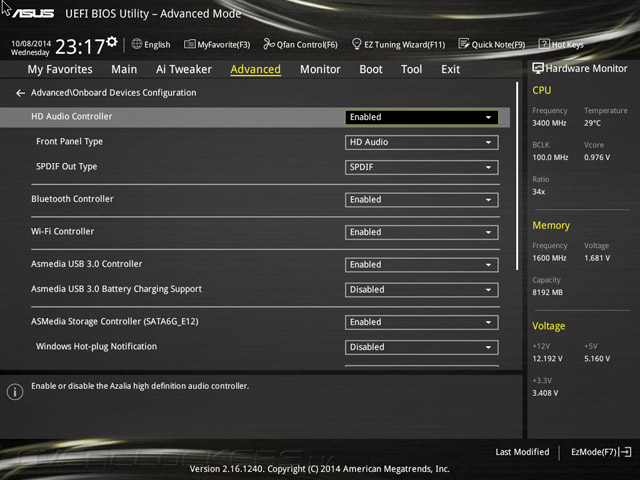640x480 pixels.
Task: Open the clock settings gear icon
Action: [112, 42]
